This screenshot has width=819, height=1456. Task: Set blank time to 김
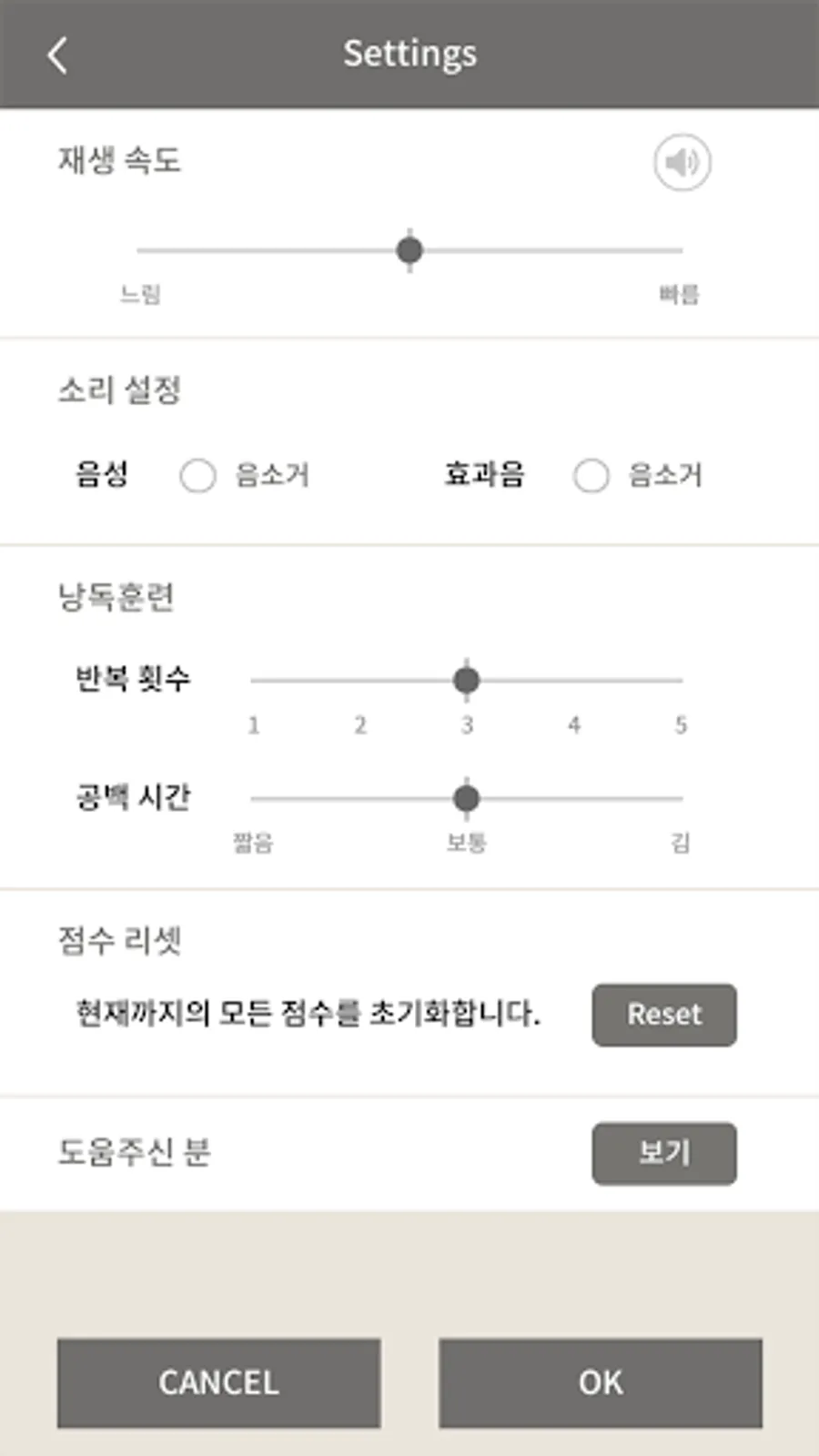click(680, 798)
